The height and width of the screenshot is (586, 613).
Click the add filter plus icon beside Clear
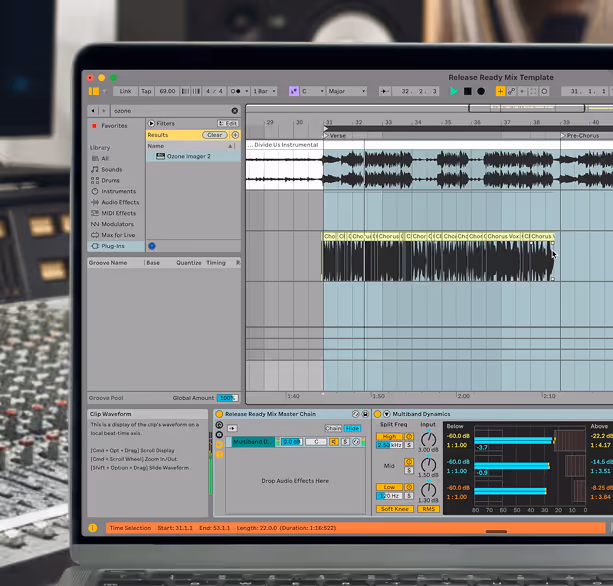(235, 135)
